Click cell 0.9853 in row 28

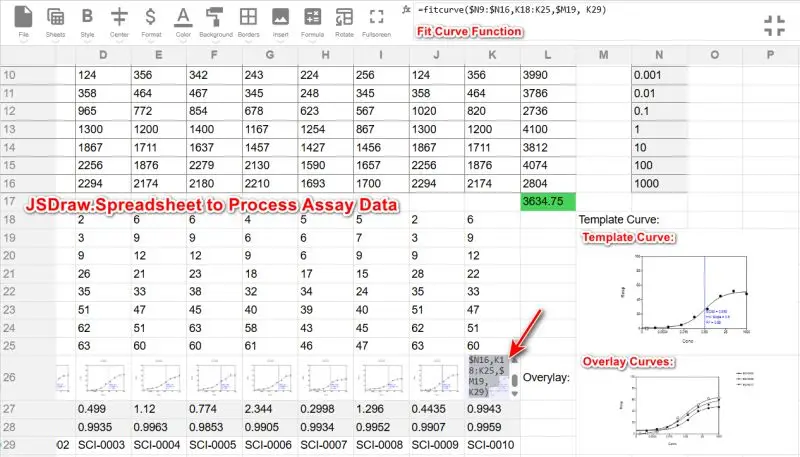click(x=214, y=427)
